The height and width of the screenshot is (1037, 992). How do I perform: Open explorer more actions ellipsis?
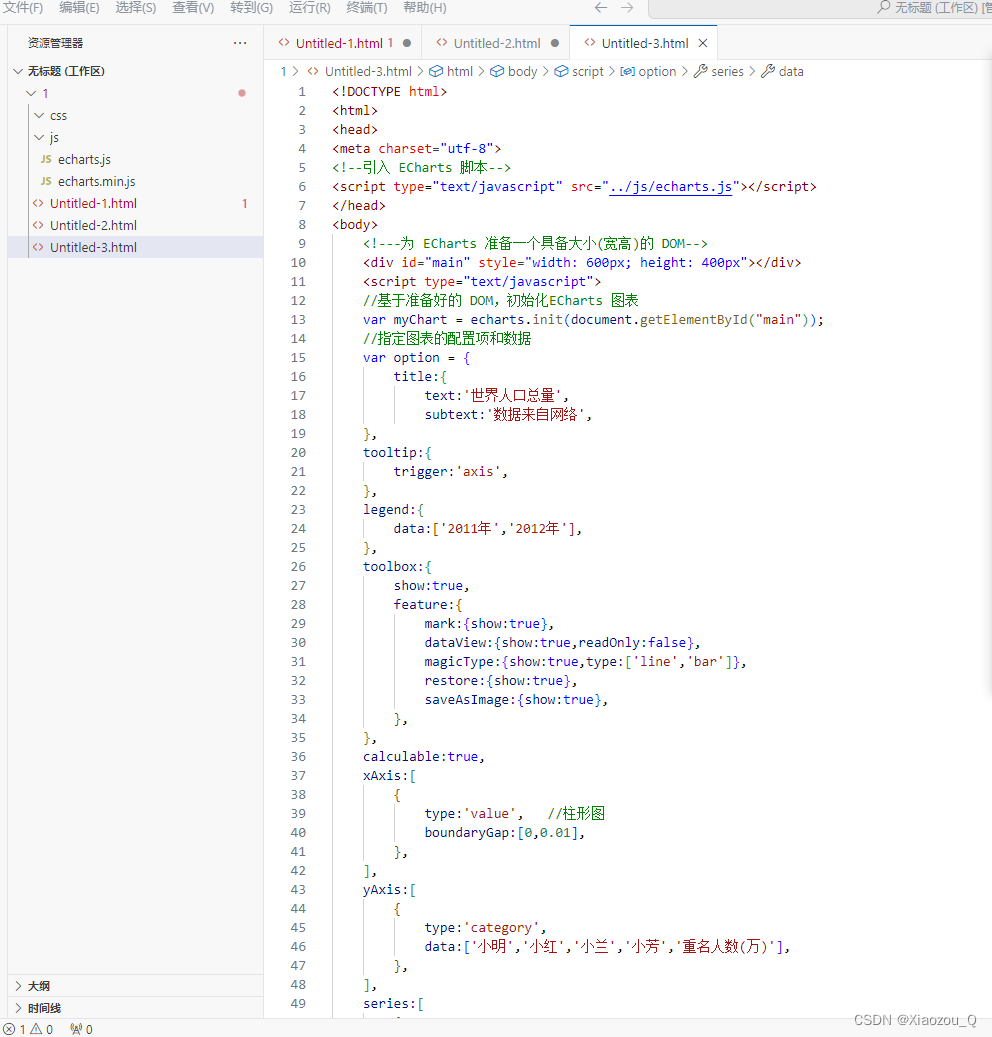(x=240, y=43)
